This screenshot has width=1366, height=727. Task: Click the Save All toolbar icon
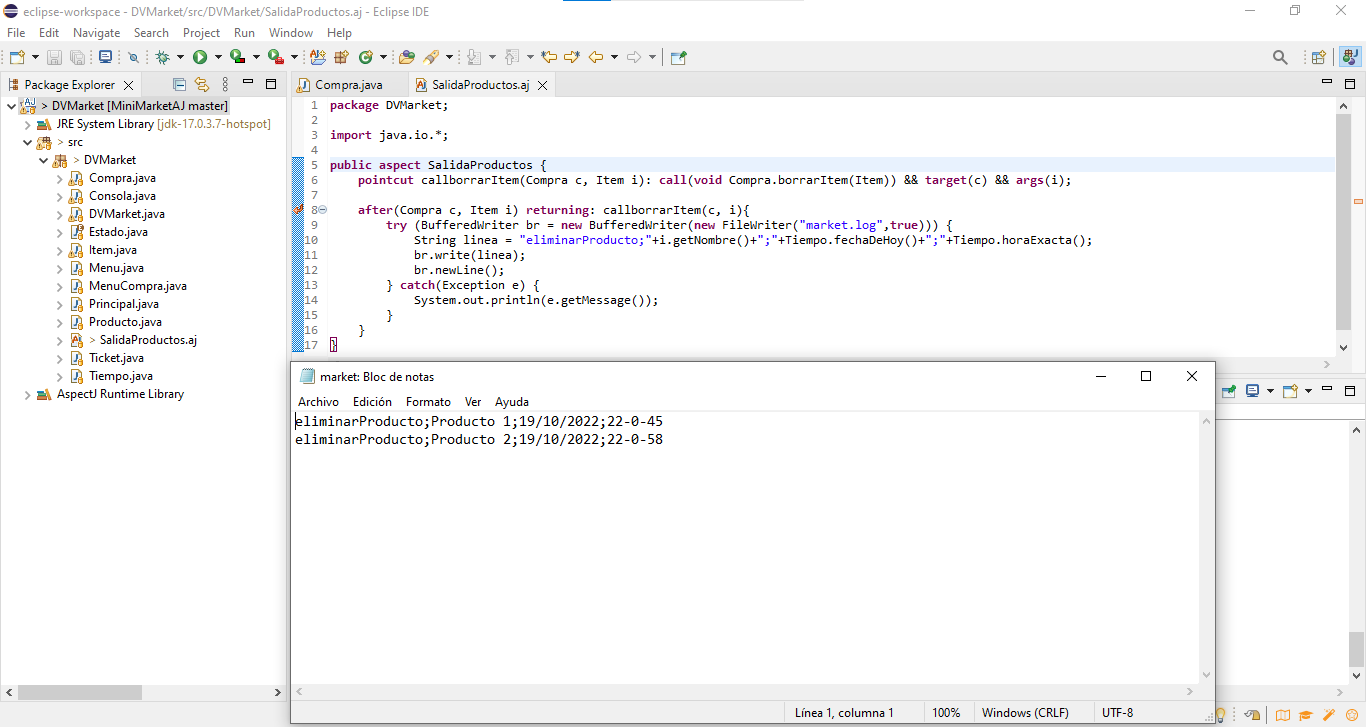pyautogui.click(x=78, y=57)
